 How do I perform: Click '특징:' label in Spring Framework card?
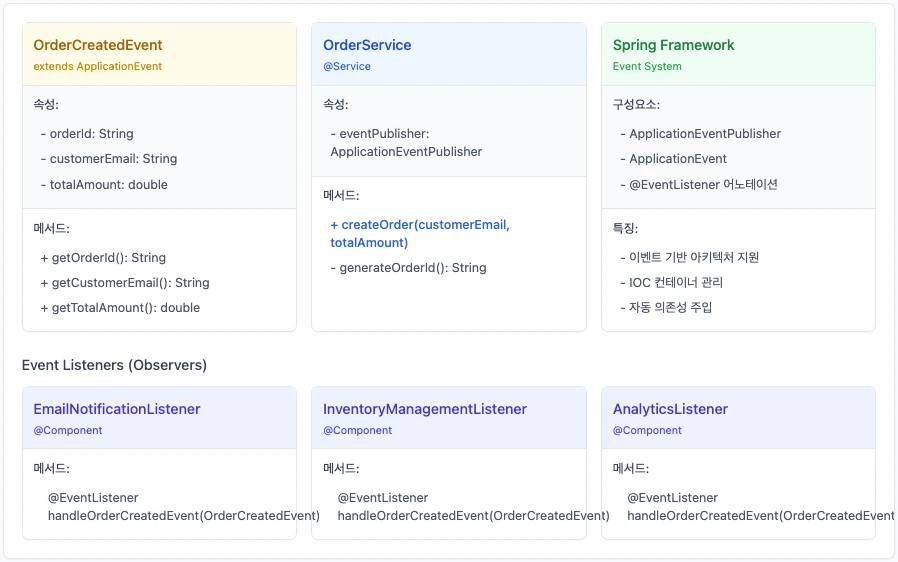pos(625,229)
